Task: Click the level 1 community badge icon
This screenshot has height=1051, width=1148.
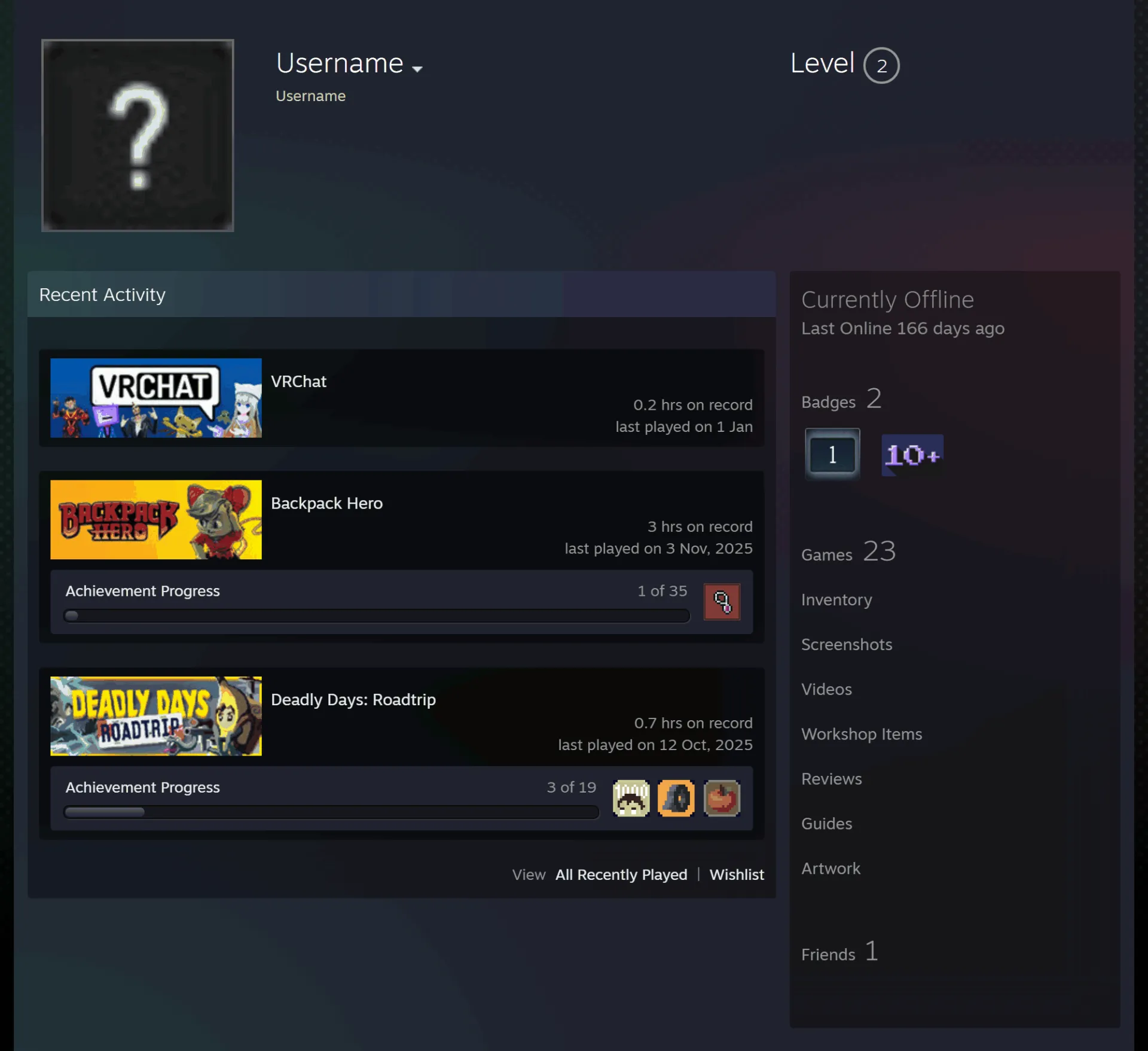Action: tap(832, 455)
